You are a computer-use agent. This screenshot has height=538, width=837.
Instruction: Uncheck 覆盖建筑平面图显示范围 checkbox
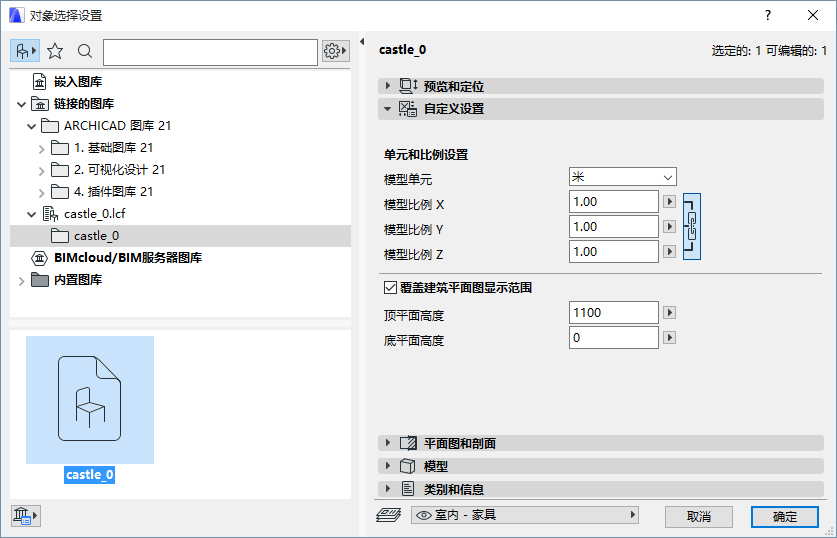tap(391, 288)
